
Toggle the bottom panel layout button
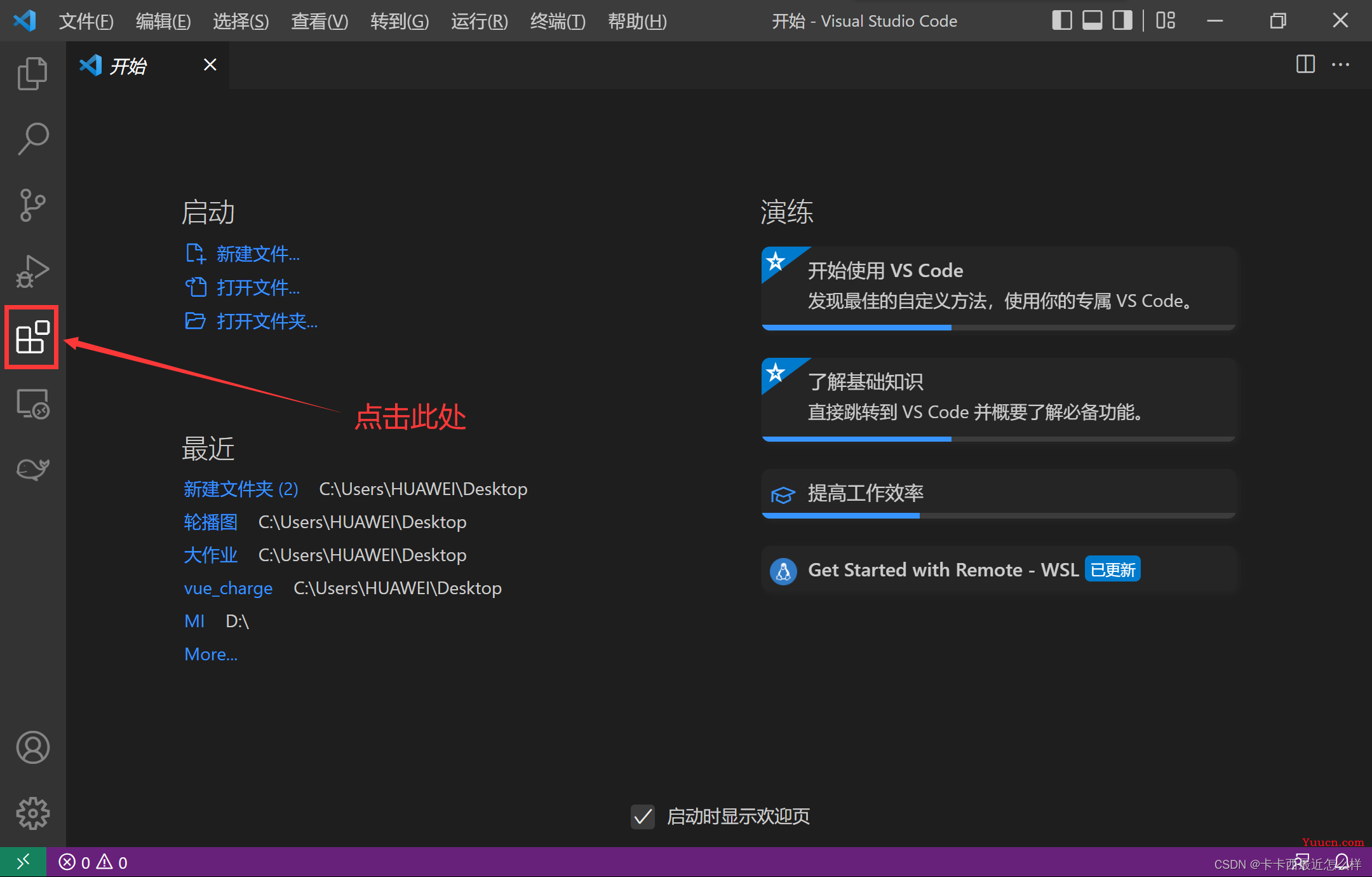pos(1092,21)
